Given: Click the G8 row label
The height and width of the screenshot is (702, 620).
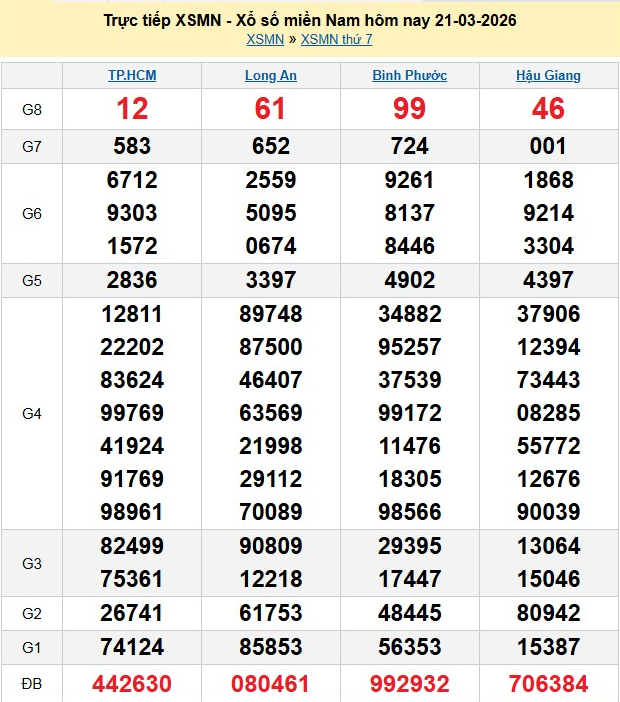Looking at the screenshot, I should [32, 109].
